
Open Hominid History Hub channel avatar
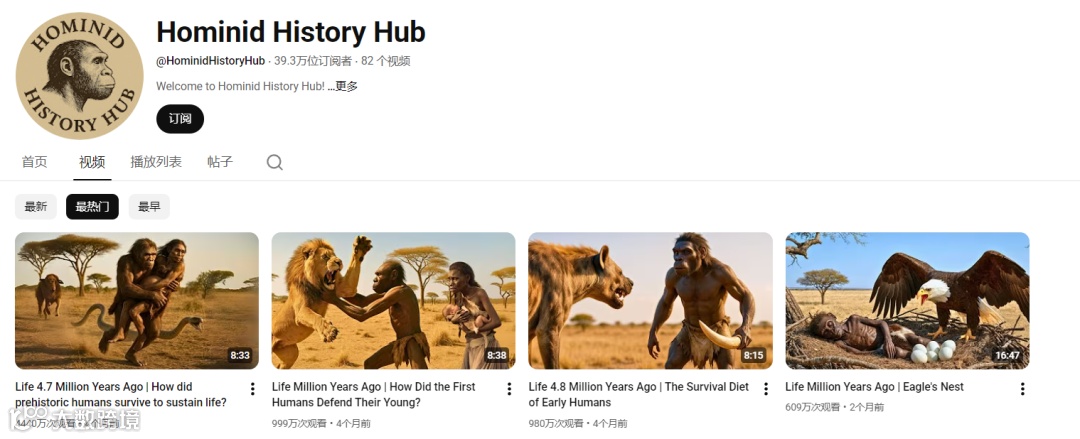(79, 75)
